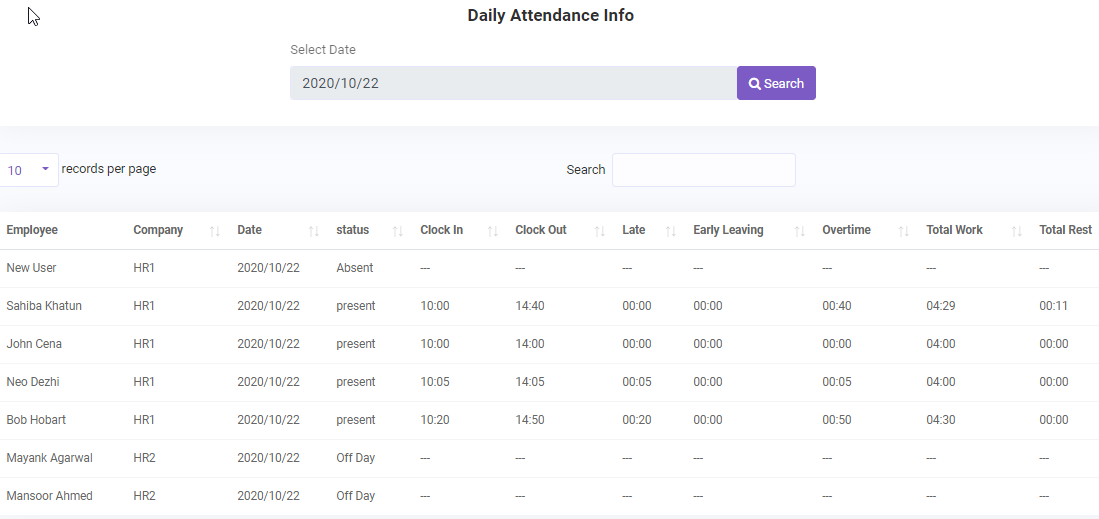Click the Total Rest column header
This screenshot has width=1099, height=519.
click(x=1065, y=230)
